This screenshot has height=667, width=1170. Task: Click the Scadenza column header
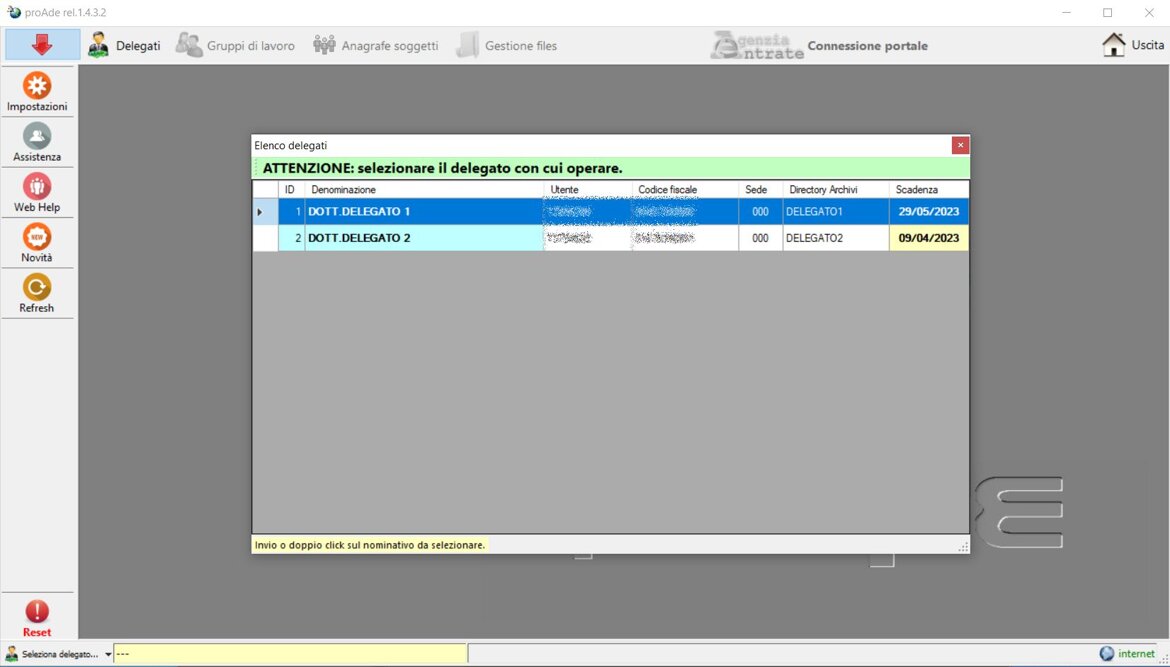[x=928, y=189]
